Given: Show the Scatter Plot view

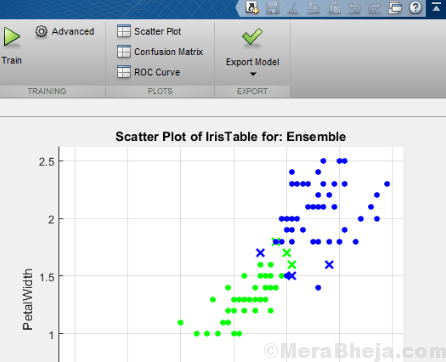Looking at the screenshot, I should 149,31.
